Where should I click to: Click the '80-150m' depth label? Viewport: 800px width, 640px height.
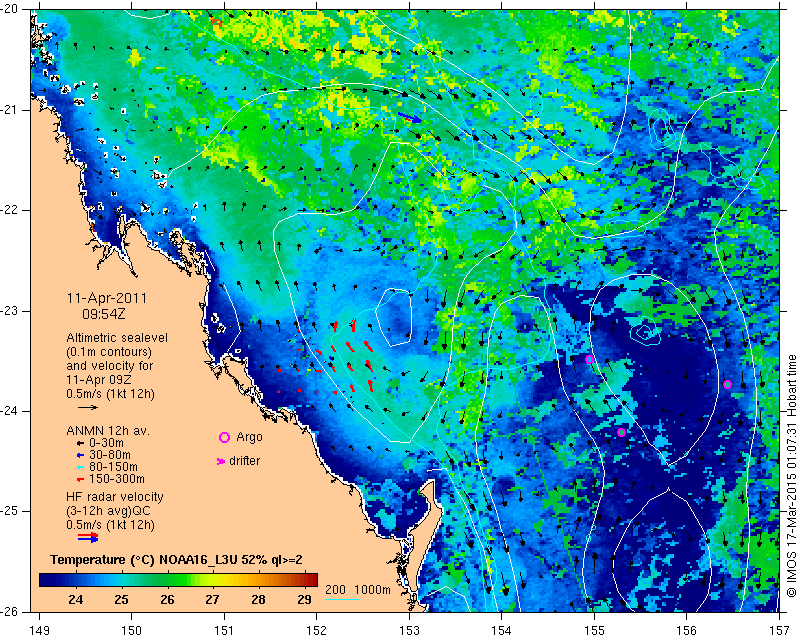tap(113, 467)
